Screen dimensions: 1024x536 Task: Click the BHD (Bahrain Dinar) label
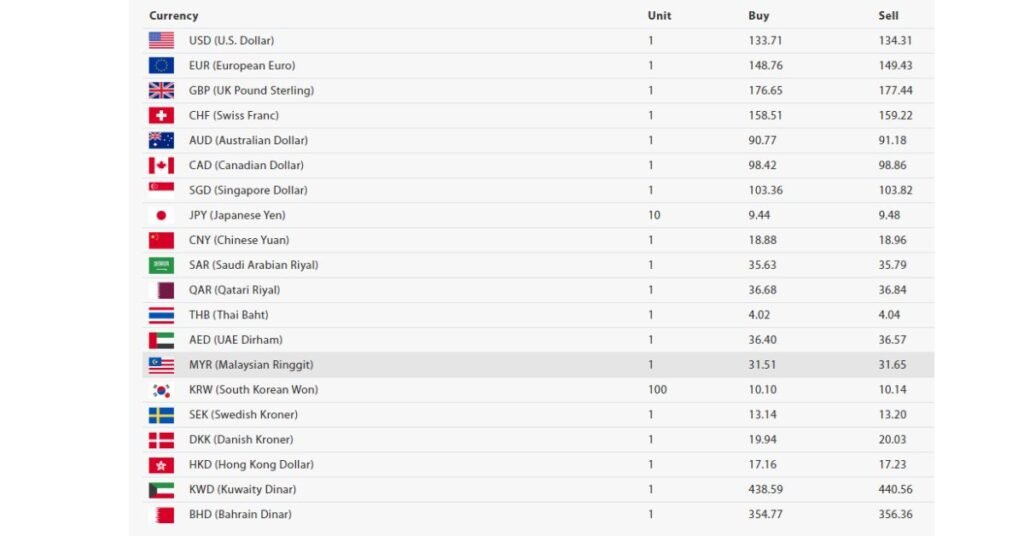pyautogui.click(x=240, y=514)
